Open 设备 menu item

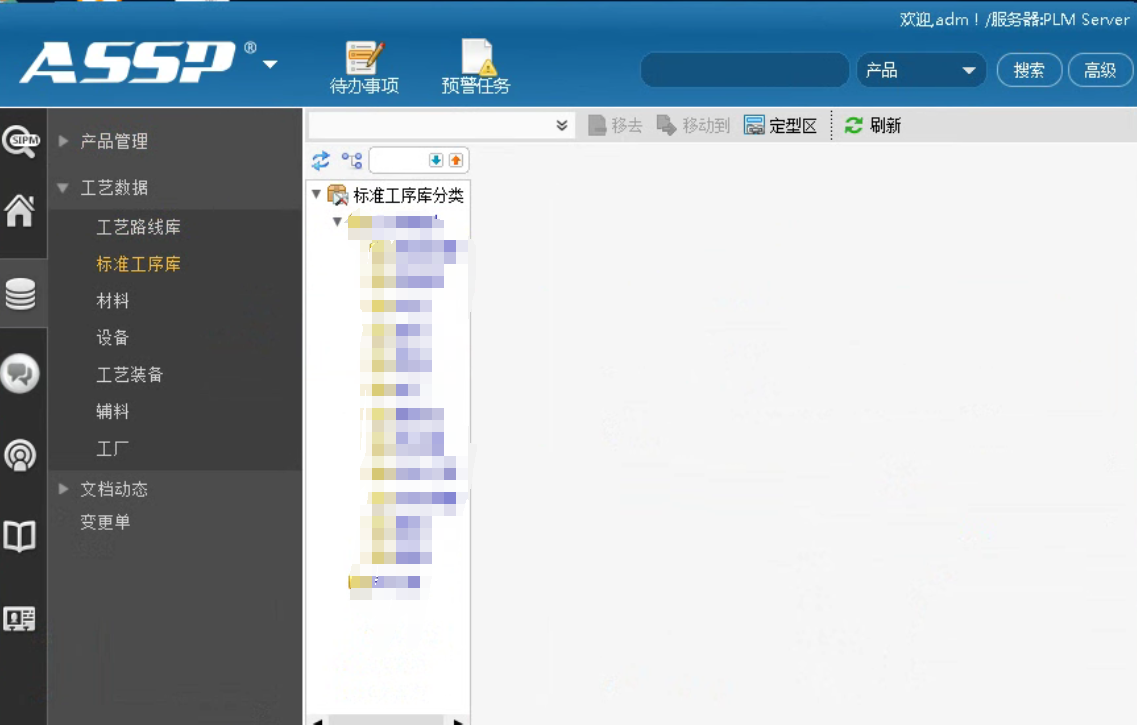click(x=113, y=338)
